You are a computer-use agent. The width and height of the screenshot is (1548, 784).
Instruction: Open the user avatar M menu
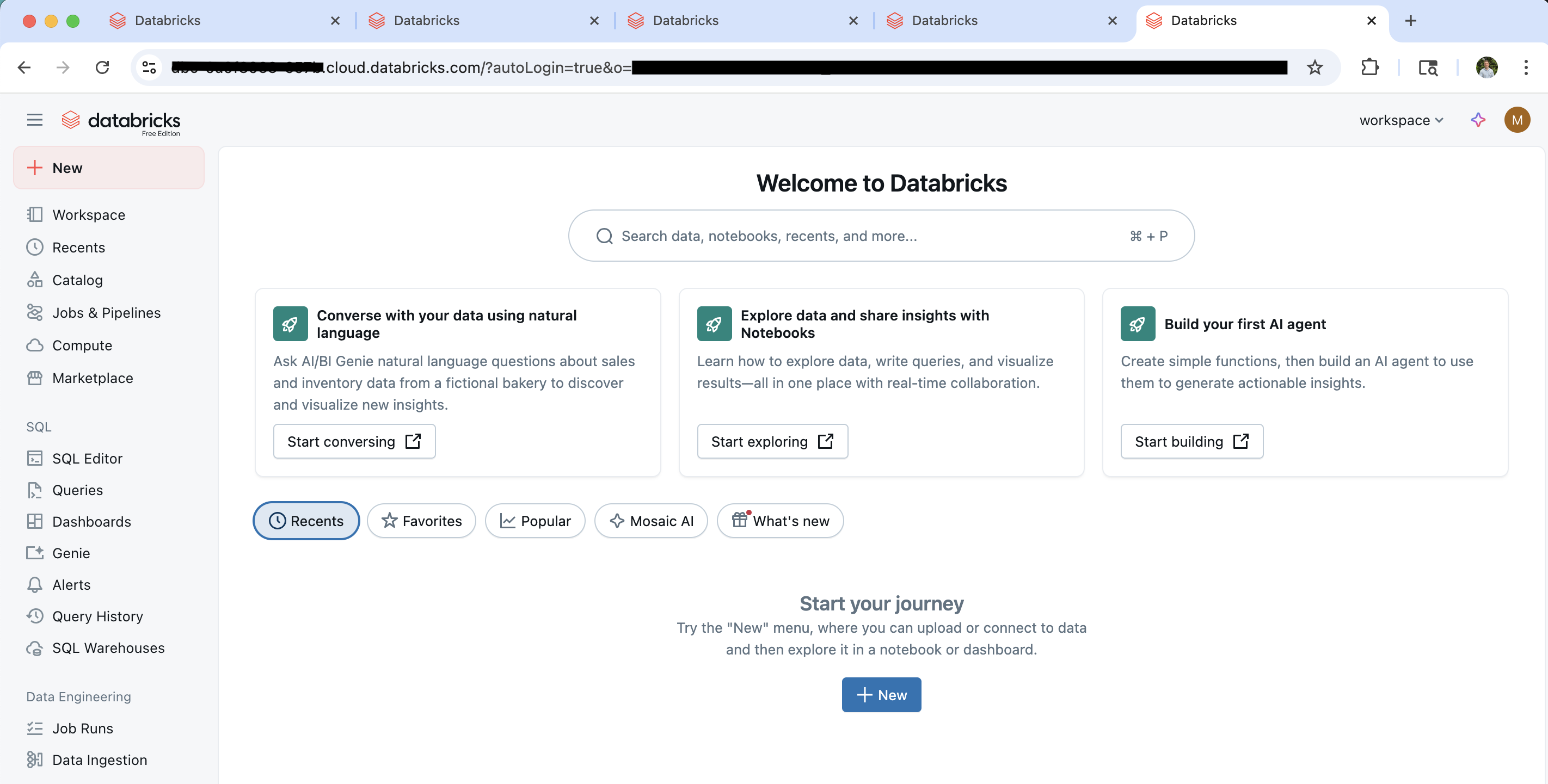(x=1517, y=120)
